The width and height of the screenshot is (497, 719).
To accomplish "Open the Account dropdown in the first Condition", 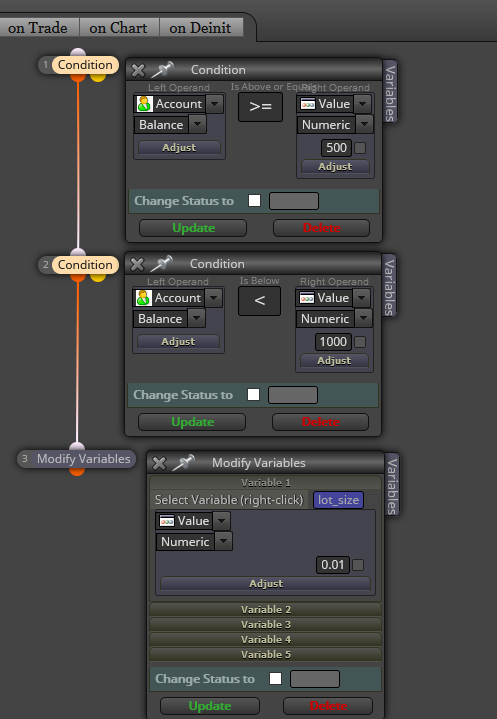I will 215,104.
